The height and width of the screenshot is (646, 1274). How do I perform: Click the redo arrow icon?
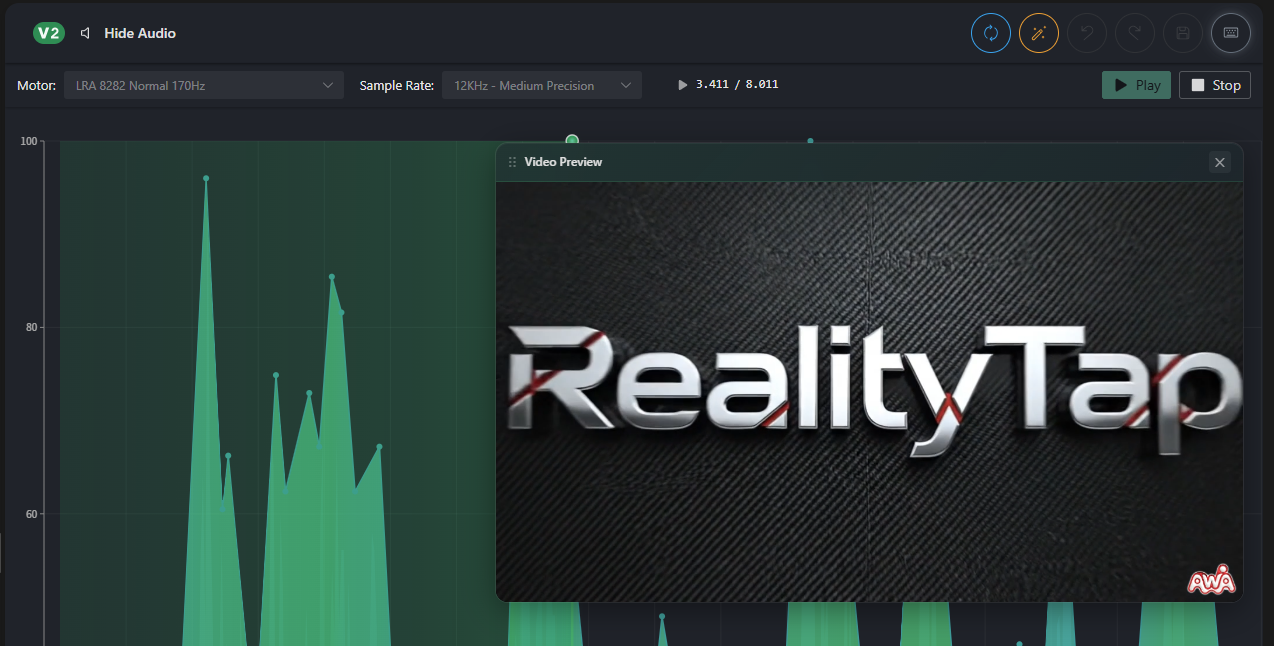1134,33
